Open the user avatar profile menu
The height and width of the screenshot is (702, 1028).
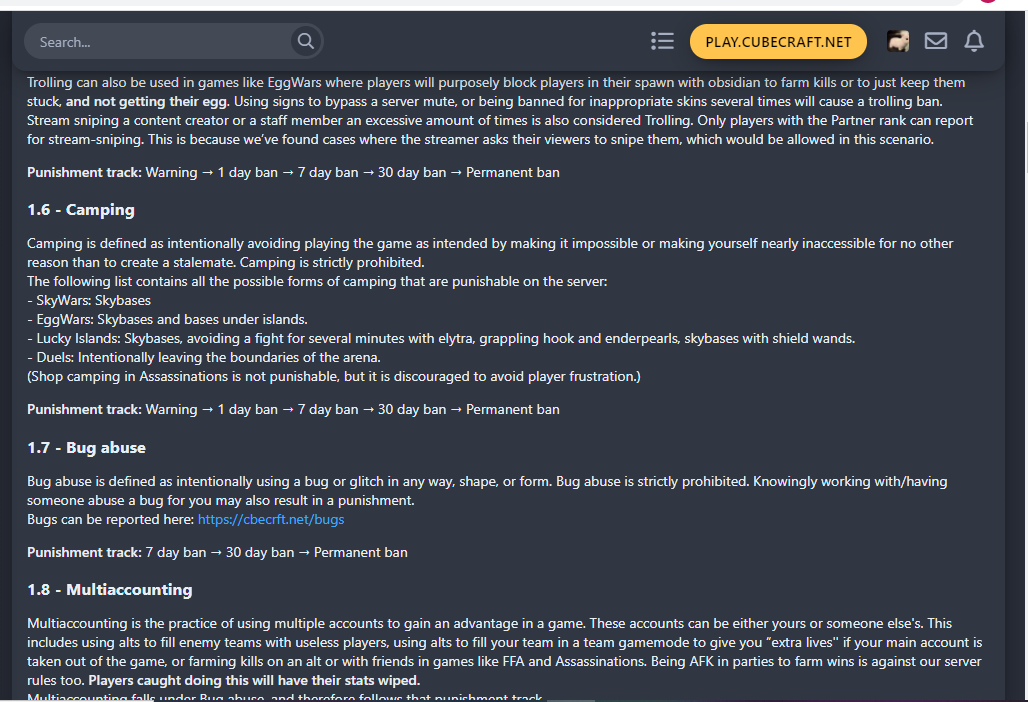[x=898, y=41]
